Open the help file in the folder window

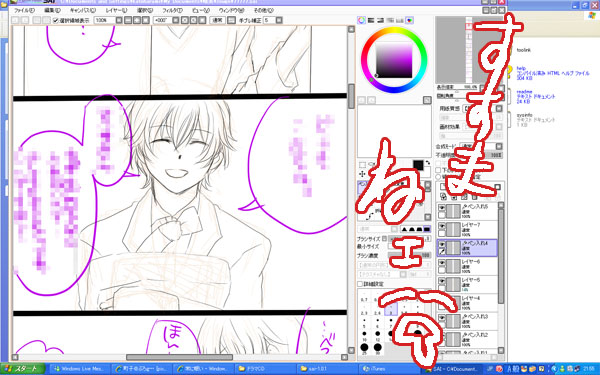point(552,73)
